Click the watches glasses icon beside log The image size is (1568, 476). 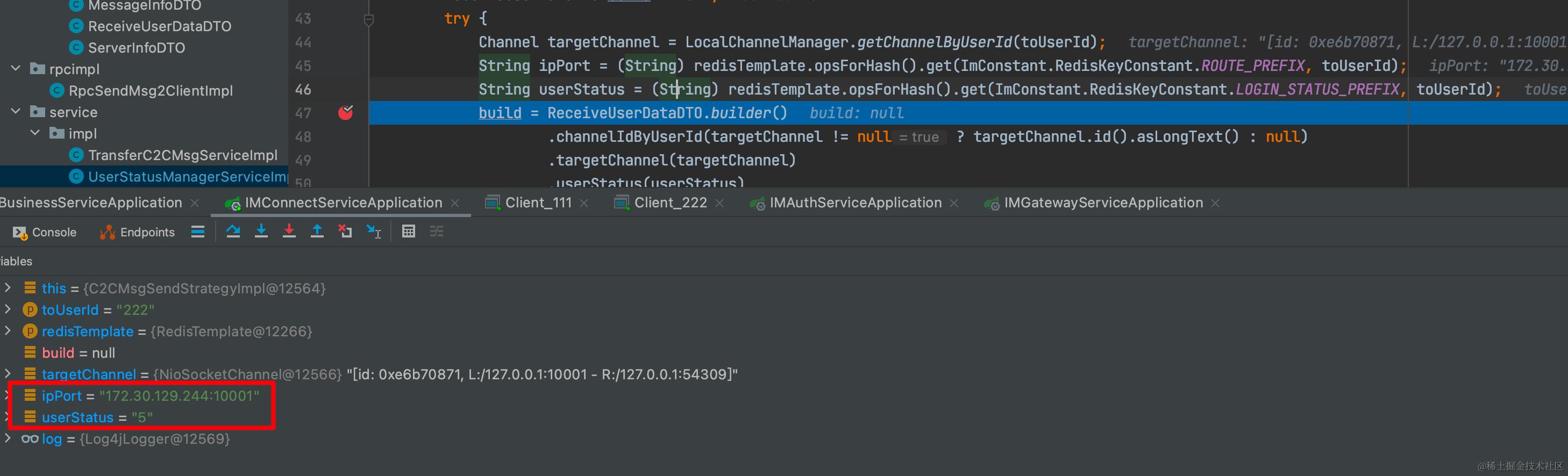[x=30, y=439]
